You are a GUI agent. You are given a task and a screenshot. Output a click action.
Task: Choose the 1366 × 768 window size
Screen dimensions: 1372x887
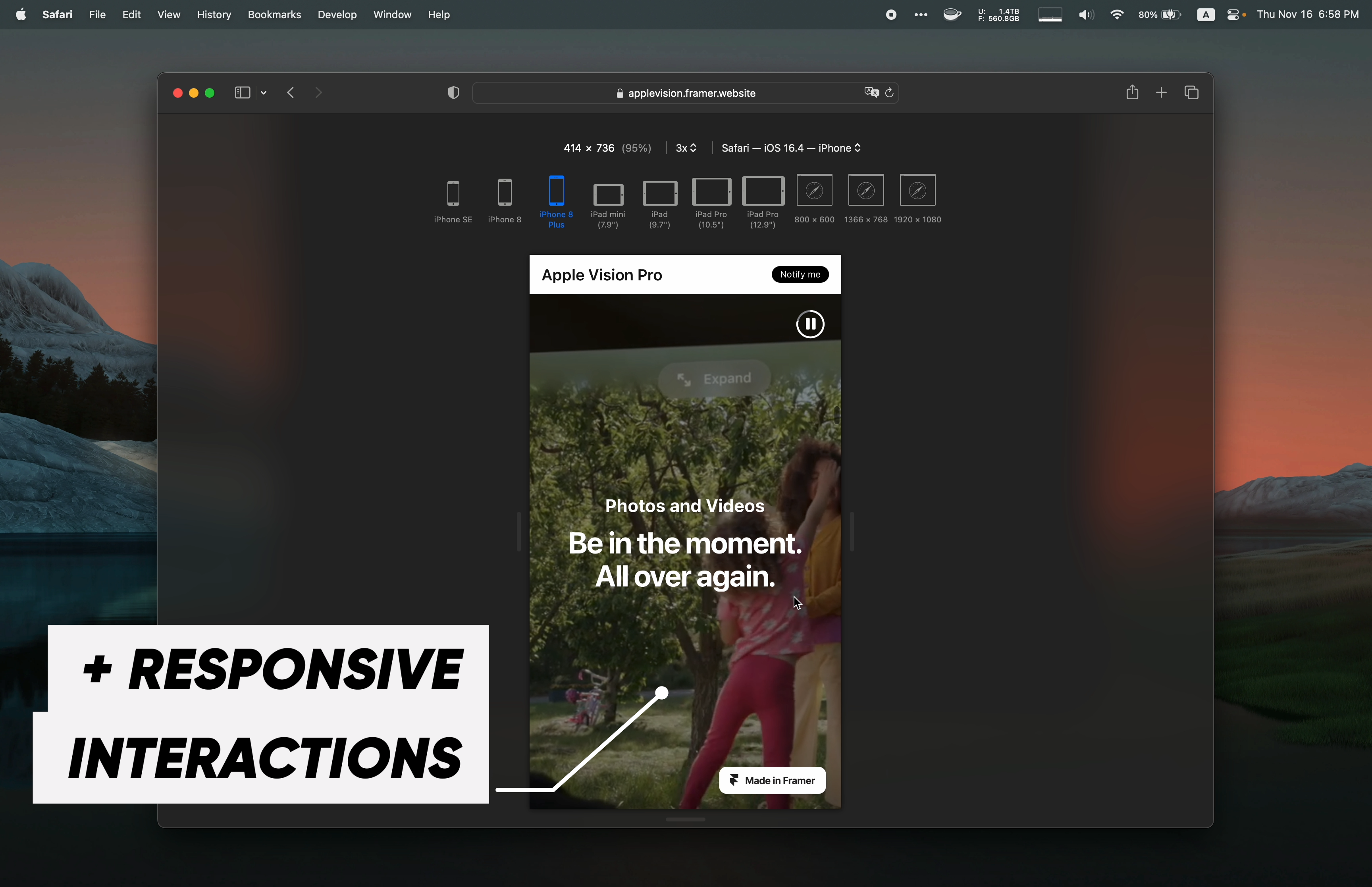[x=866, y=199]
